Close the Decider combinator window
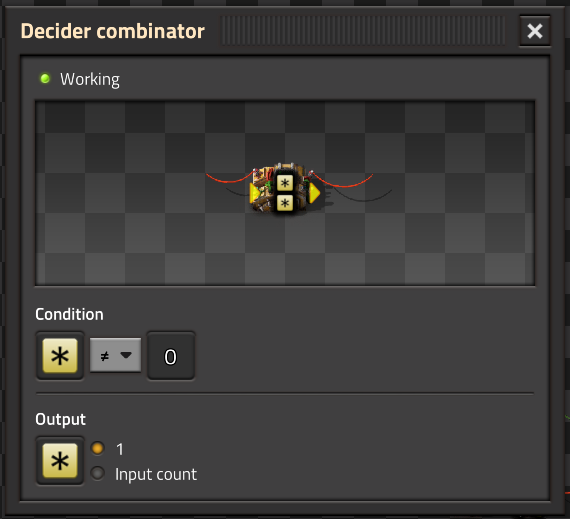 pyautogui.click(x=535, y=31)
